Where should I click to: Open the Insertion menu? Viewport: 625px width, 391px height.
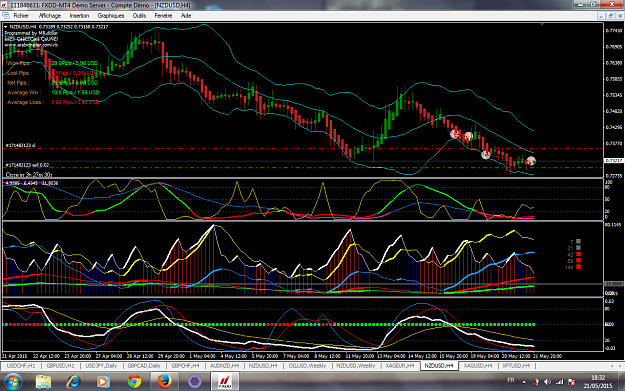click(x=79, y=16)
